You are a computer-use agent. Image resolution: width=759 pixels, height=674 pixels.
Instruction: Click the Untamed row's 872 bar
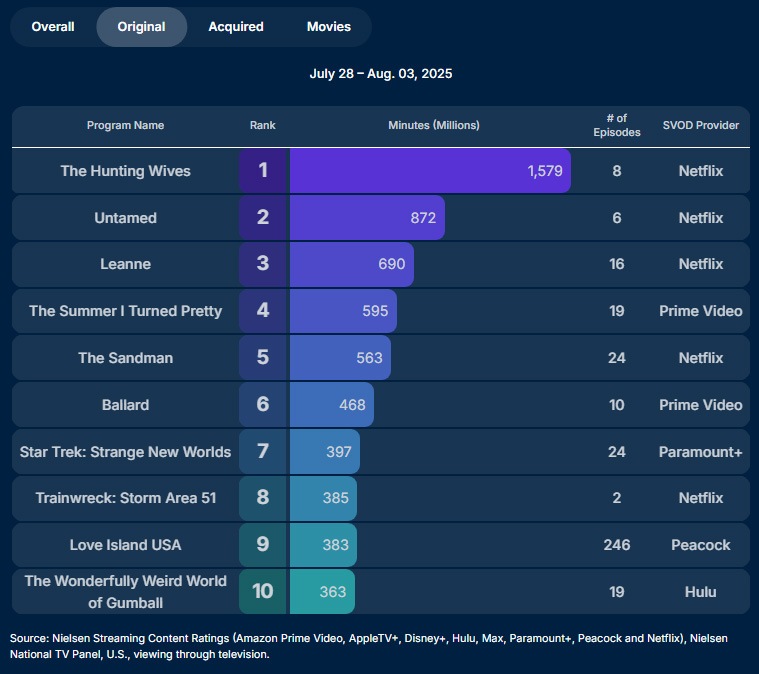pos(367,217)
